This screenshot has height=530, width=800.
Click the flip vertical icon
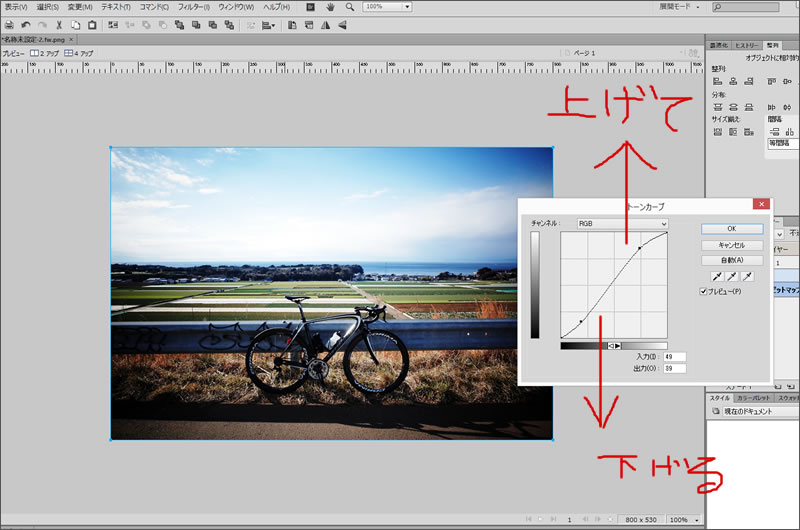click(342, 25)
